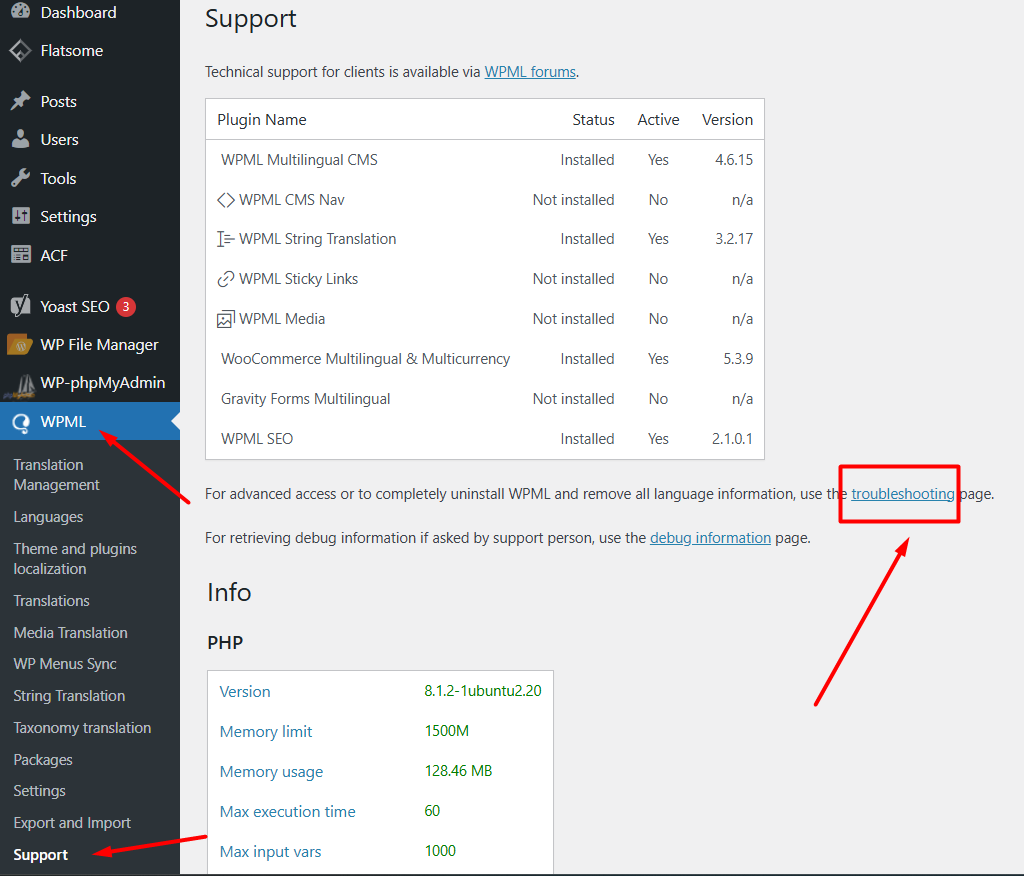The image size is (1024, 876).
Task: Select the Support submenu item
Action: 40,854
